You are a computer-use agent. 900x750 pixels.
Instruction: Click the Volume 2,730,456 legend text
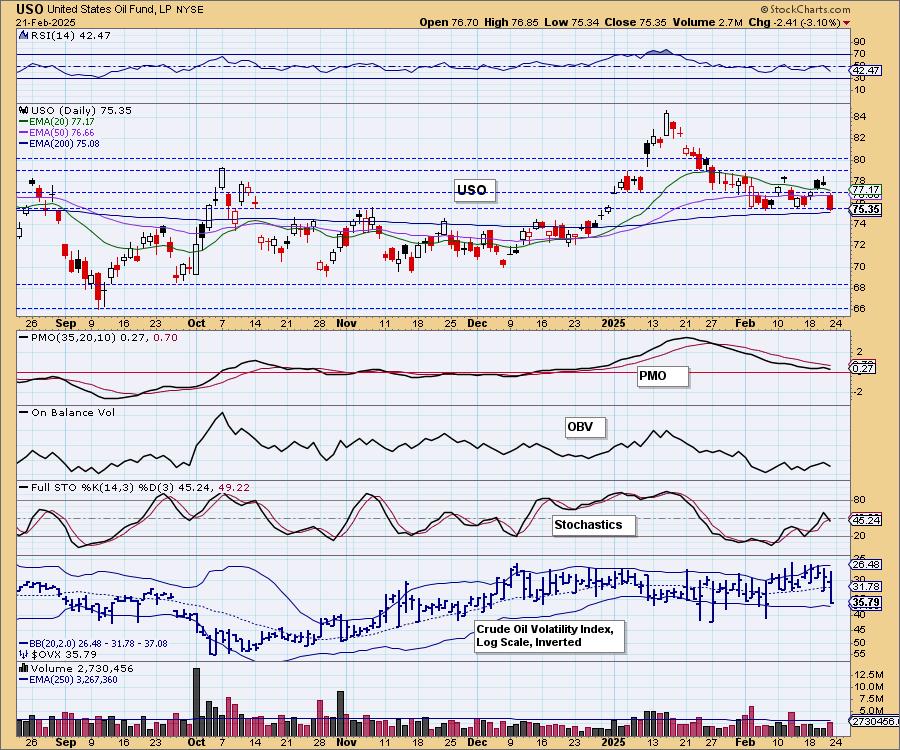pos(82,668)
